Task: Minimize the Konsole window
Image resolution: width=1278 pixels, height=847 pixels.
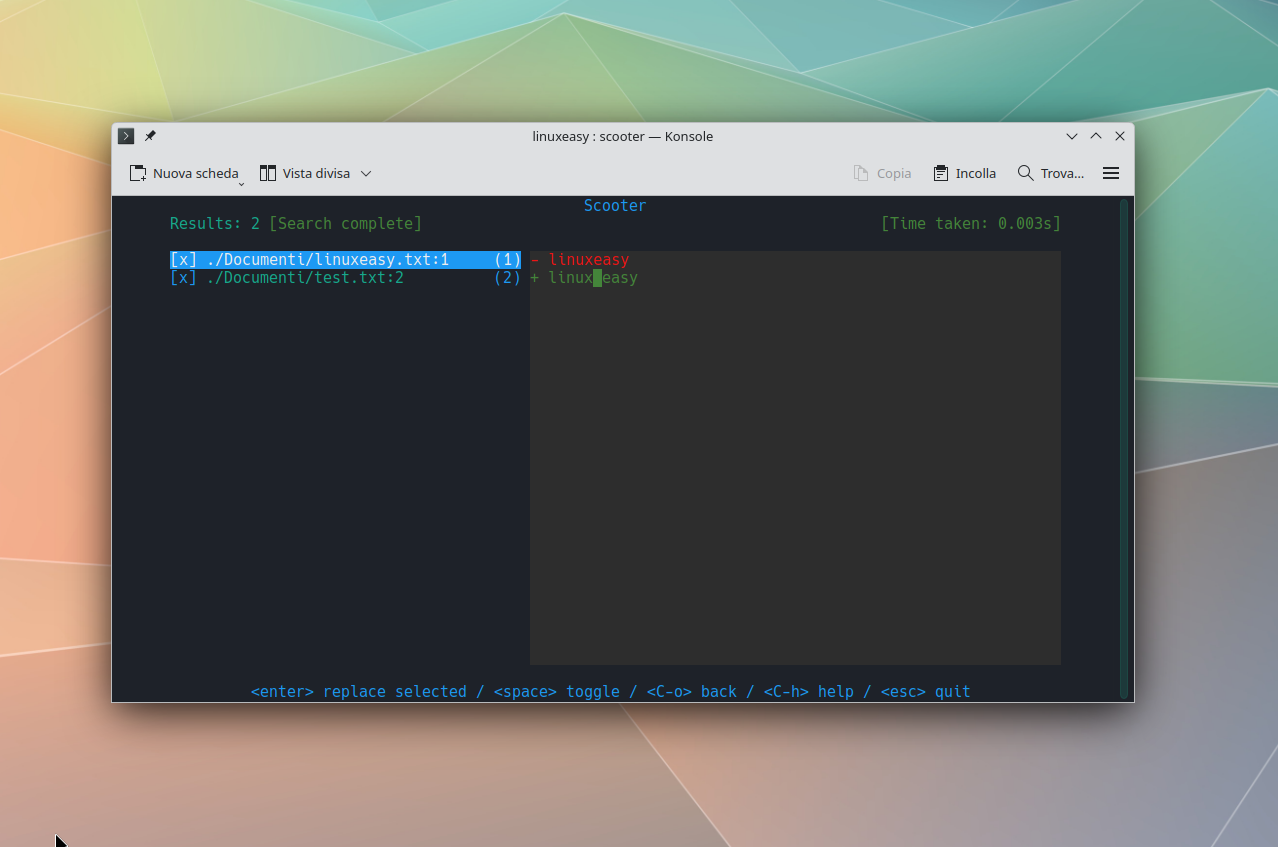Action: 1072,136
